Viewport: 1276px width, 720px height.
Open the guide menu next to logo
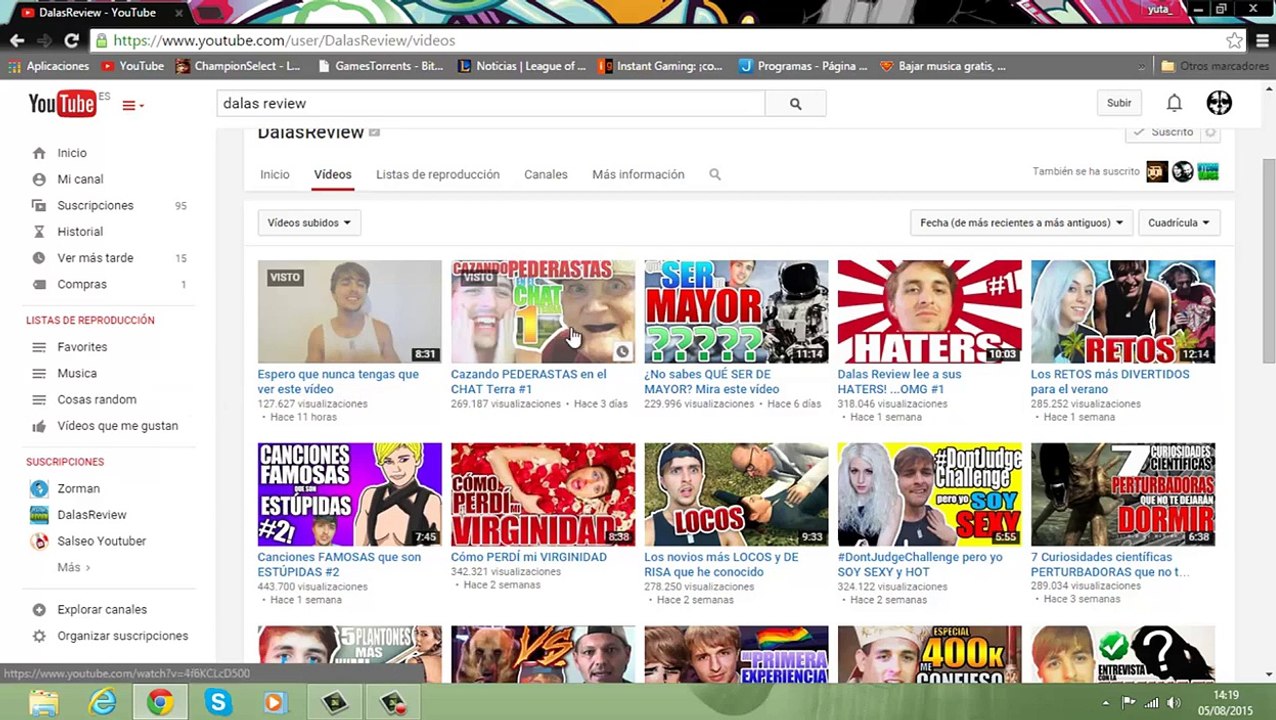click(133, 105)
